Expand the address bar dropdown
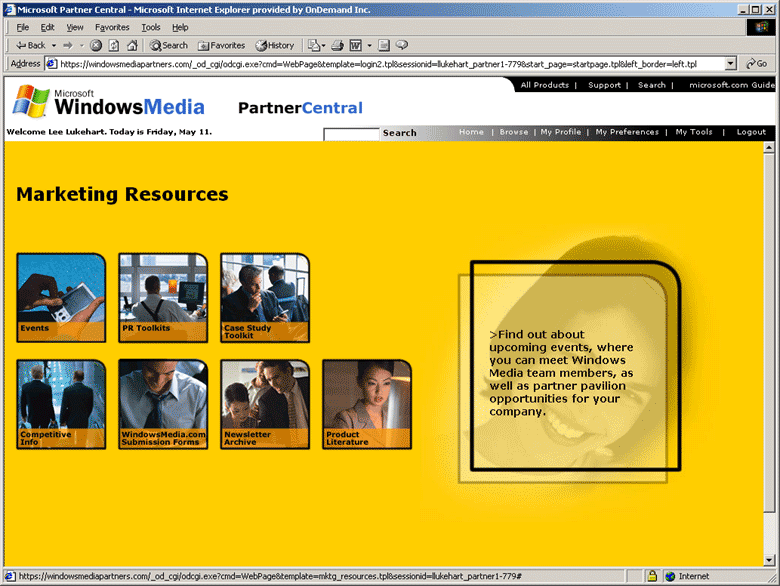This screenshot has width=780, height=586. coord(730,64)
